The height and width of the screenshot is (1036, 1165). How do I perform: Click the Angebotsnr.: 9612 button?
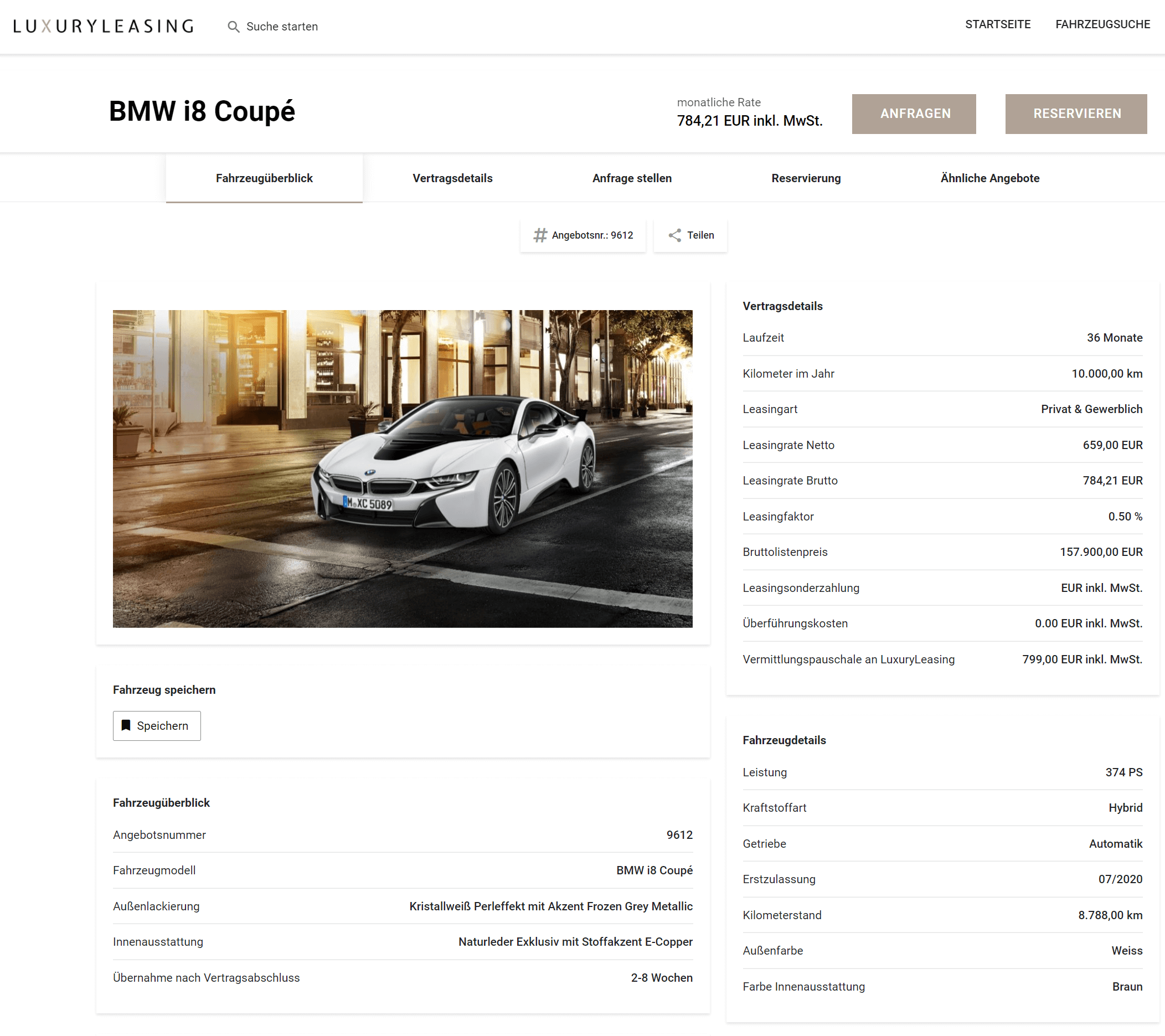coord(582,235)
